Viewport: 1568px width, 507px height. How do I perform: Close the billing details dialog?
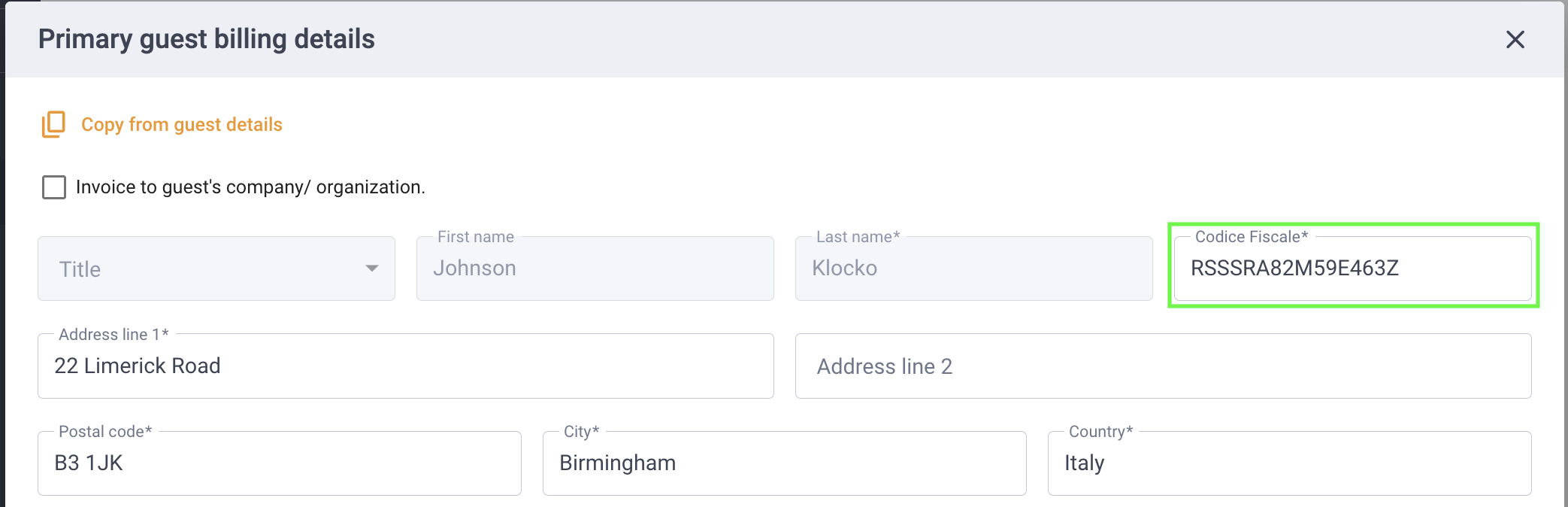(1515, 40)
